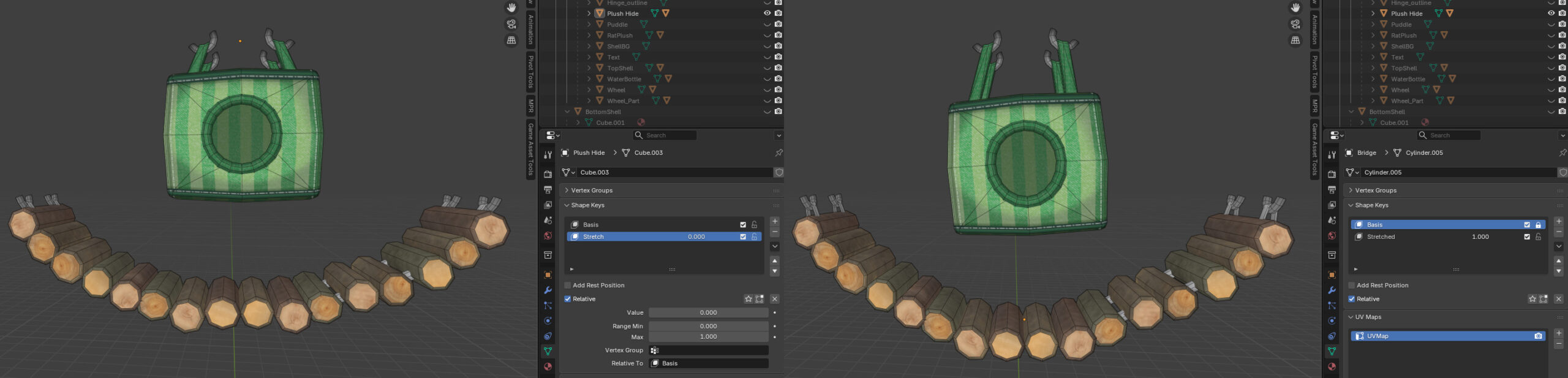Toggle Plush Hide visibility eye above the Cube.003 panel
Viewport: 1568px width, 378px height.
pyautogui.click(x=767, y=13)
